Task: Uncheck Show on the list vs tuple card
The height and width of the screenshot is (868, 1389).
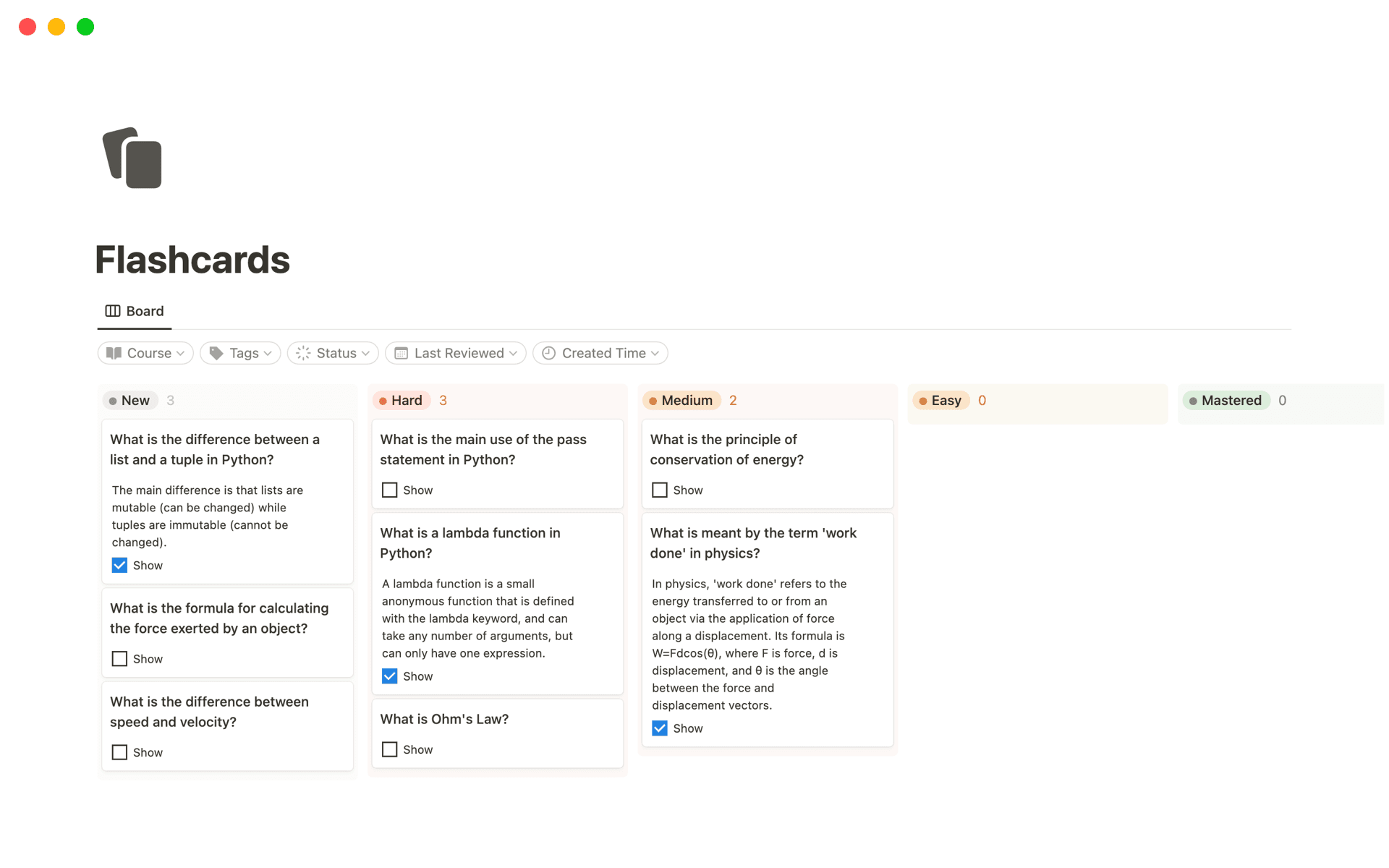Action: tap(119, 566)
